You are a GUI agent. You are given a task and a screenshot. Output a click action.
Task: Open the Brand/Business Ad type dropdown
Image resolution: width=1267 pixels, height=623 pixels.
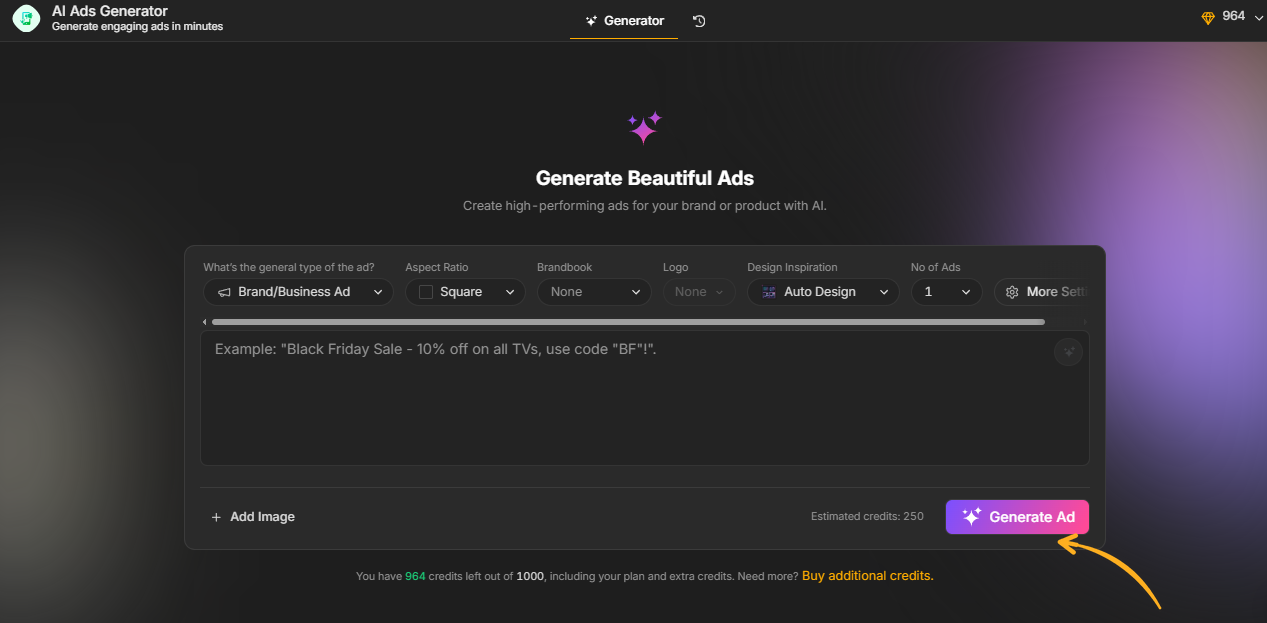coord(298,292)
